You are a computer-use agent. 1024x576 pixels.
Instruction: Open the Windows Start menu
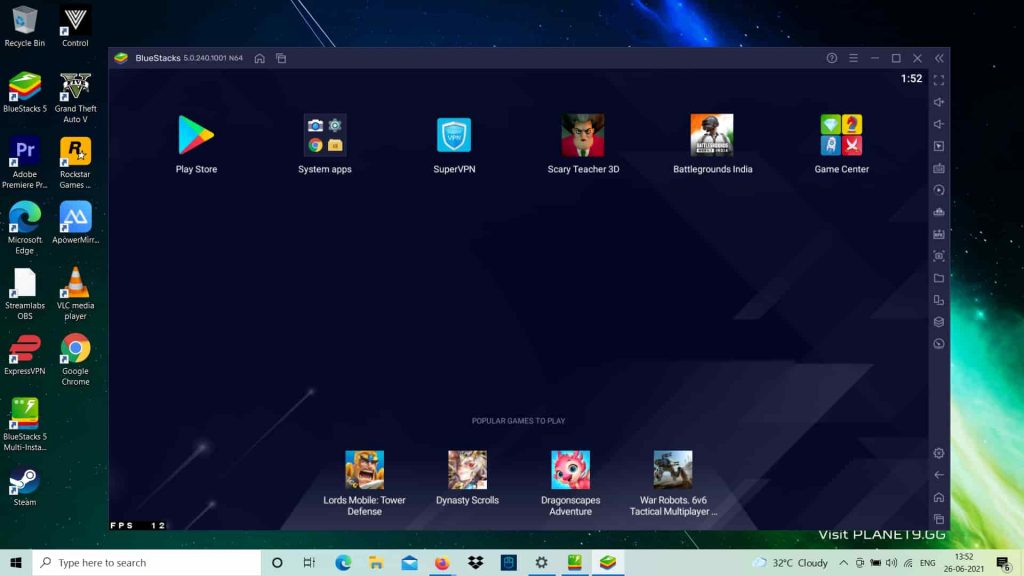pos(16,562)
